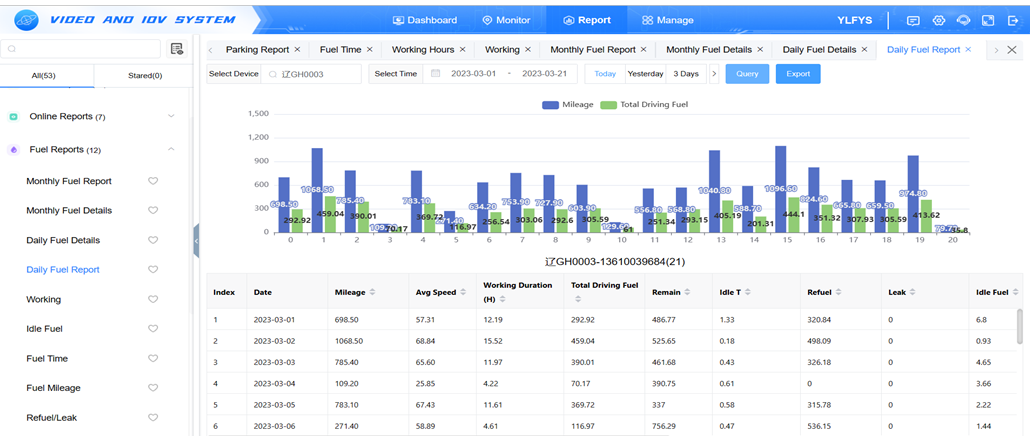Switch to Working Hours tab
The width and height of the screenshot is (1030, 436).
tap(422, 49)
